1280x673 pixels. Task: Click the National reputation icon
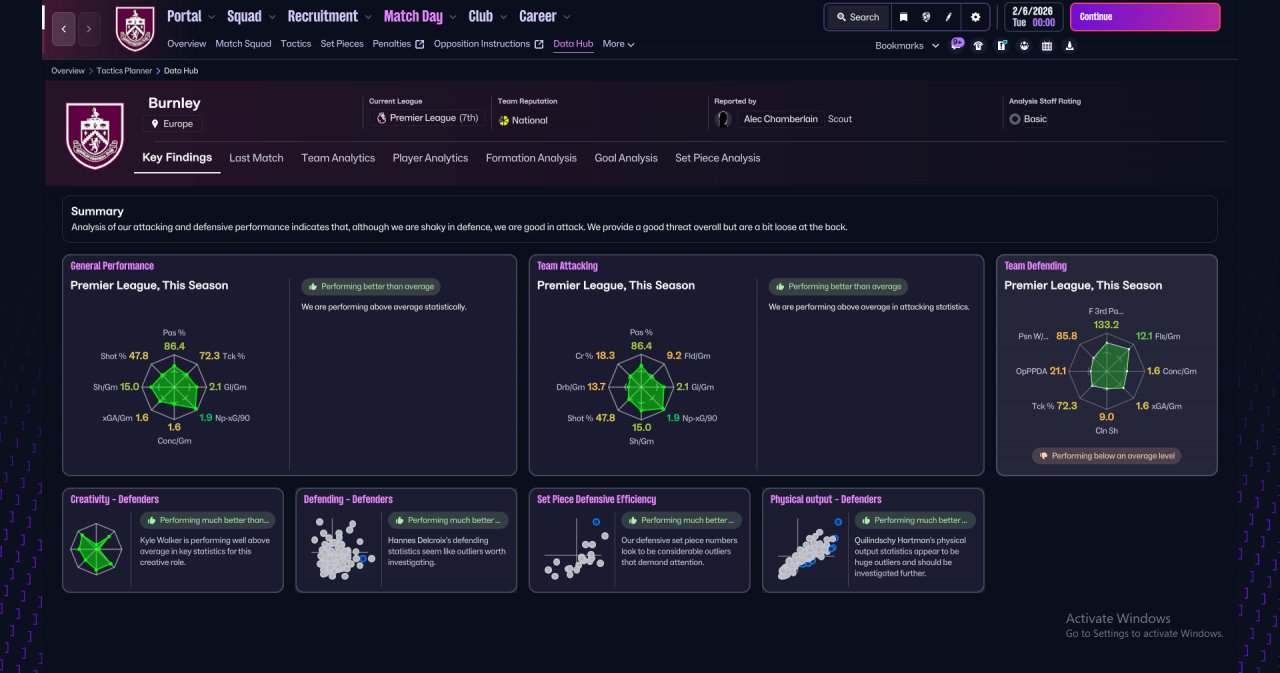pos(504,120)
